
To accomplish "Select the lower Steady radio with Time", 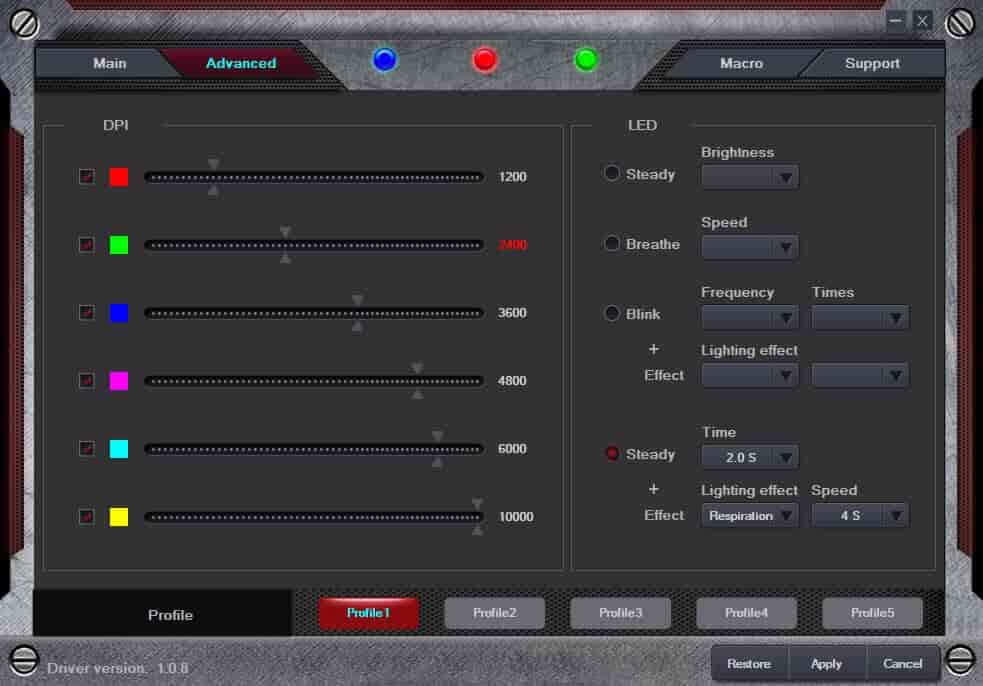I will pyautogui.click(x=612, y=453).
